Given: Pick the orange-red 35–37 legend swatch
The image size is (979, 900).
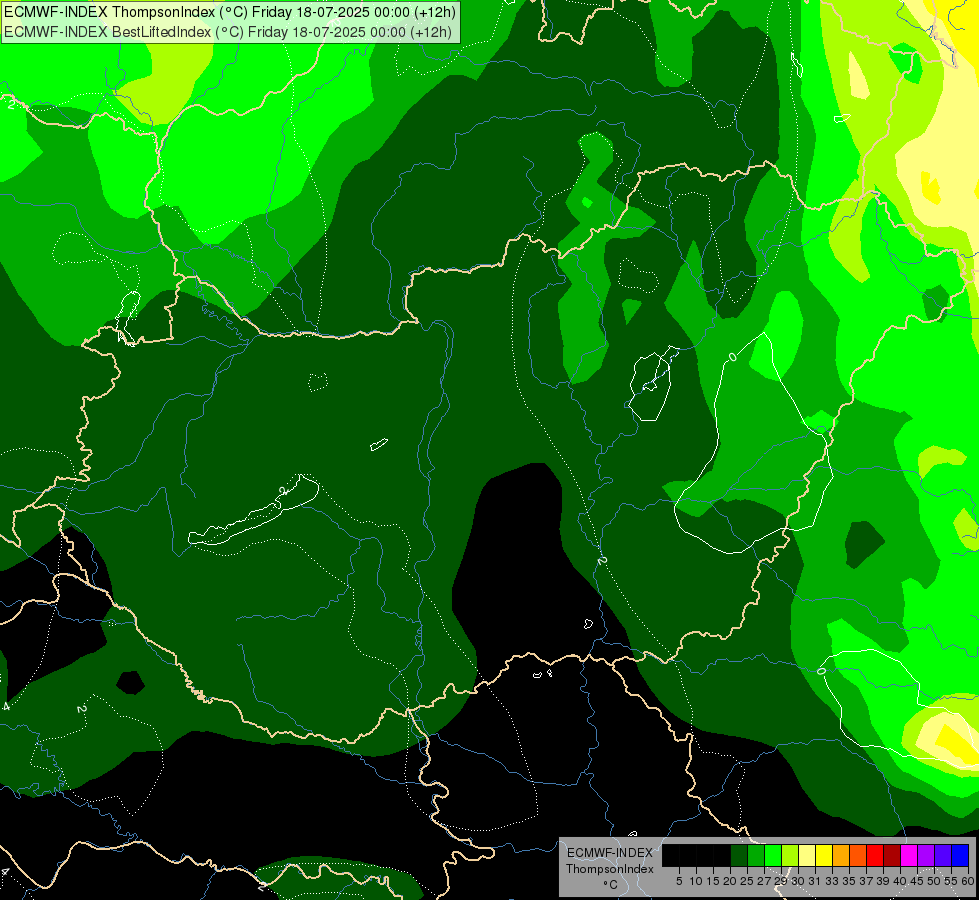Looking at the screenshot, I should pos(858,855).
